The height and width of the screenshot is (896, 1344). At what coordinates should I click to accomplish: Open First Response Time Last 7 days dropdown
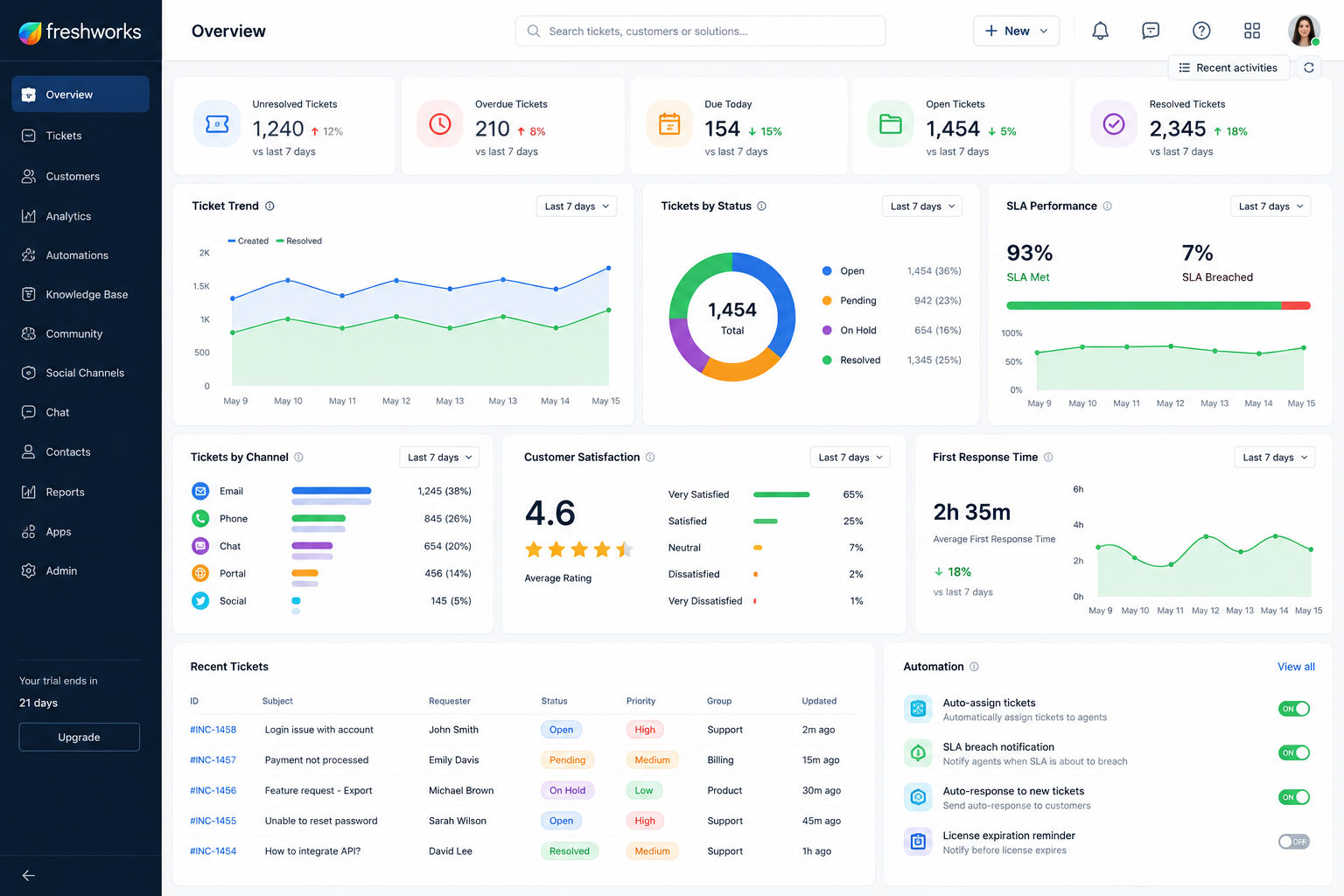[1275, 458]
